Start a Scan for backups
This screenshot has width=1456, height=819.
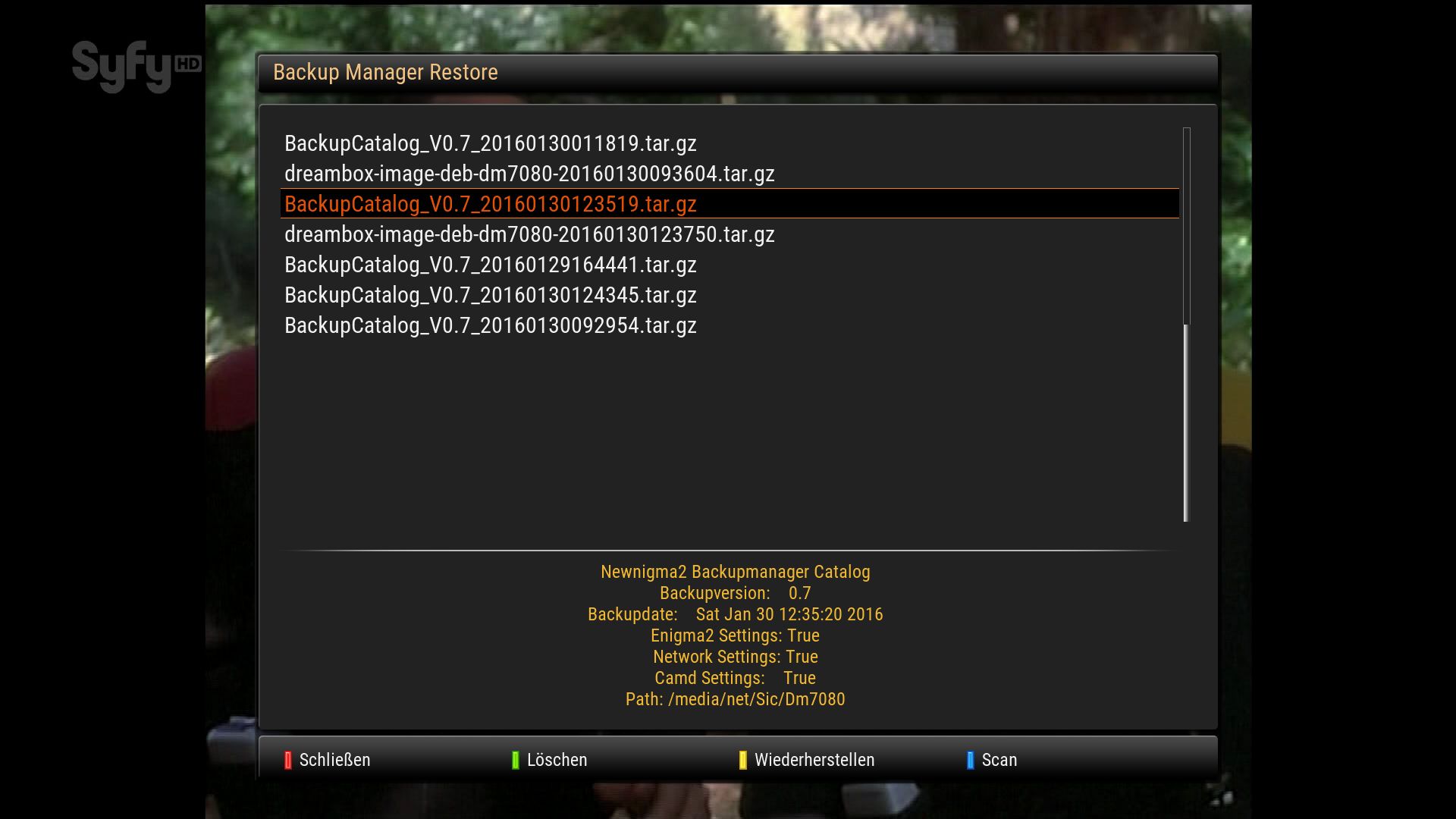999,760
